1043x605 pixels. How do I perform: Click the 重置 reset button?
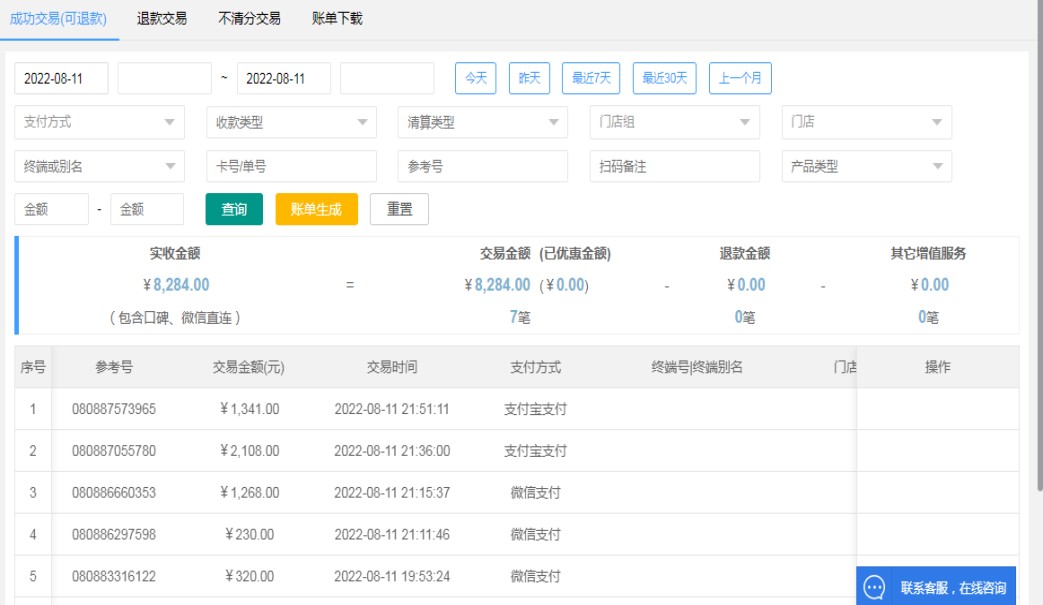(399, 209)
